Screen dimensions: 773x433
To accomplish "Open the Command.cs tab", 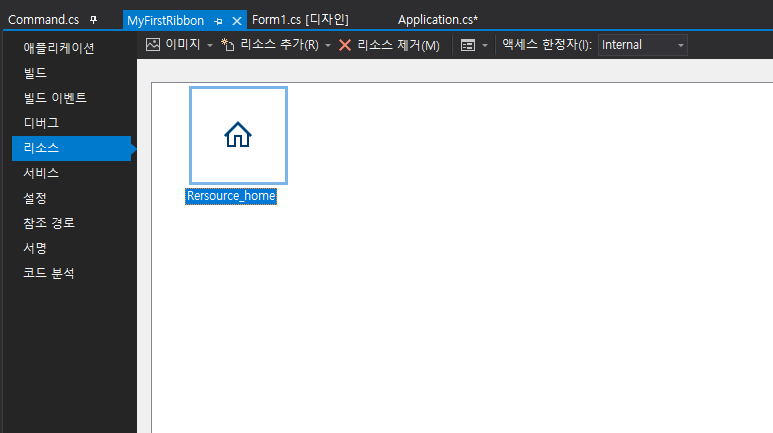I will tap(43, 20).
